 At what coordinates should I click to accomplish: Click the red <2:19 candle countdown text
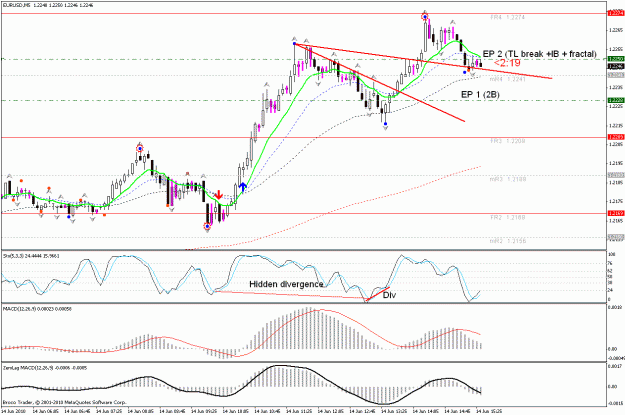point(507,63)
